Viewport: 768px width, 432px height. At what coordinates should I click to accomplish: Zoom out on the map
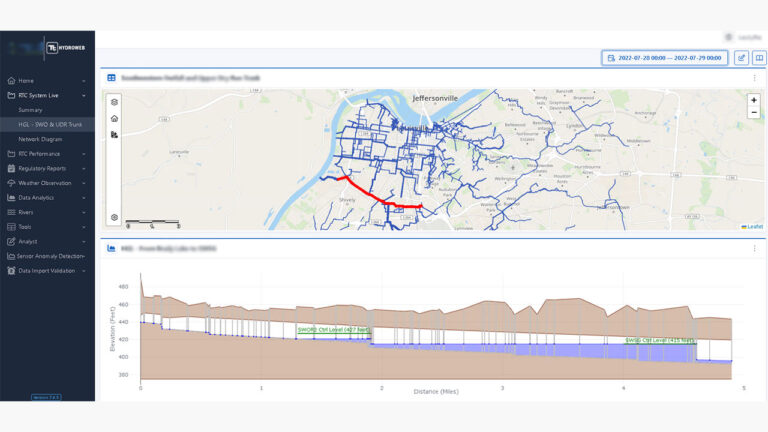point(754,112)
